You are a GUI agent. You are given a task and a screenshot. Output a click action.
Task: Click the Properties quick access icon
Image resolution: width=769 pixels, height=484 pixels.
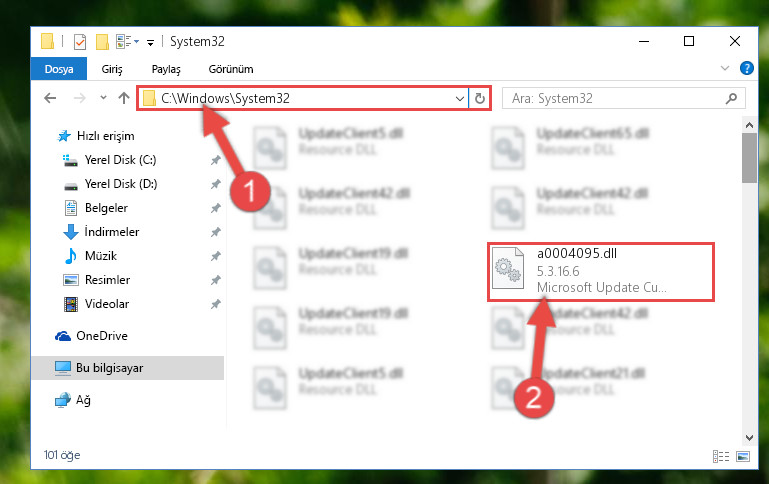pyautogui.click(x=80, y=42)
